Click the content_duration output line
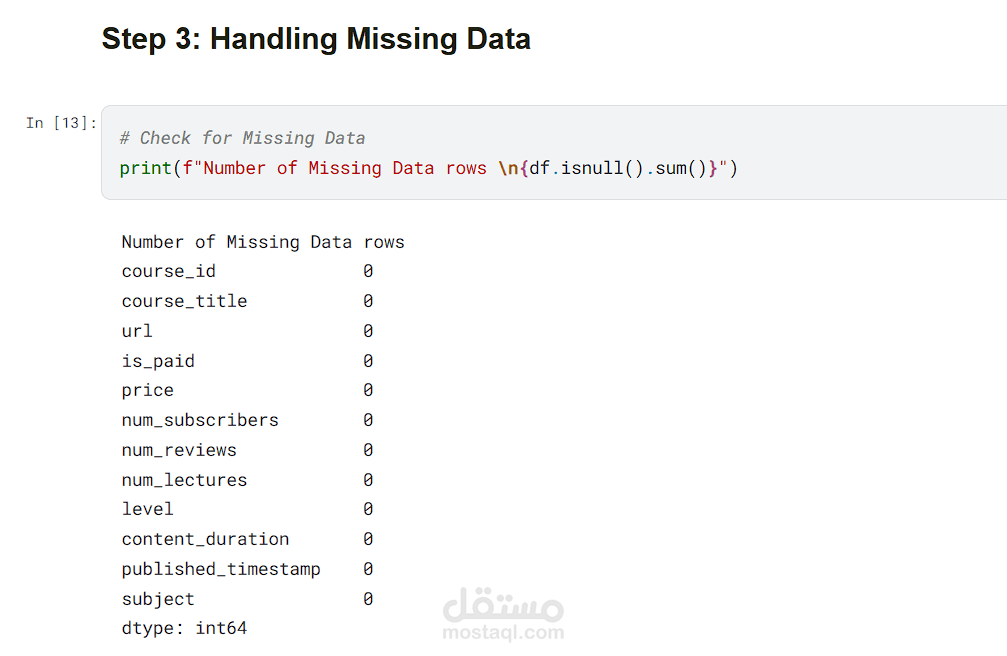This screenshot has width=1007, height=656. [247, 539]
